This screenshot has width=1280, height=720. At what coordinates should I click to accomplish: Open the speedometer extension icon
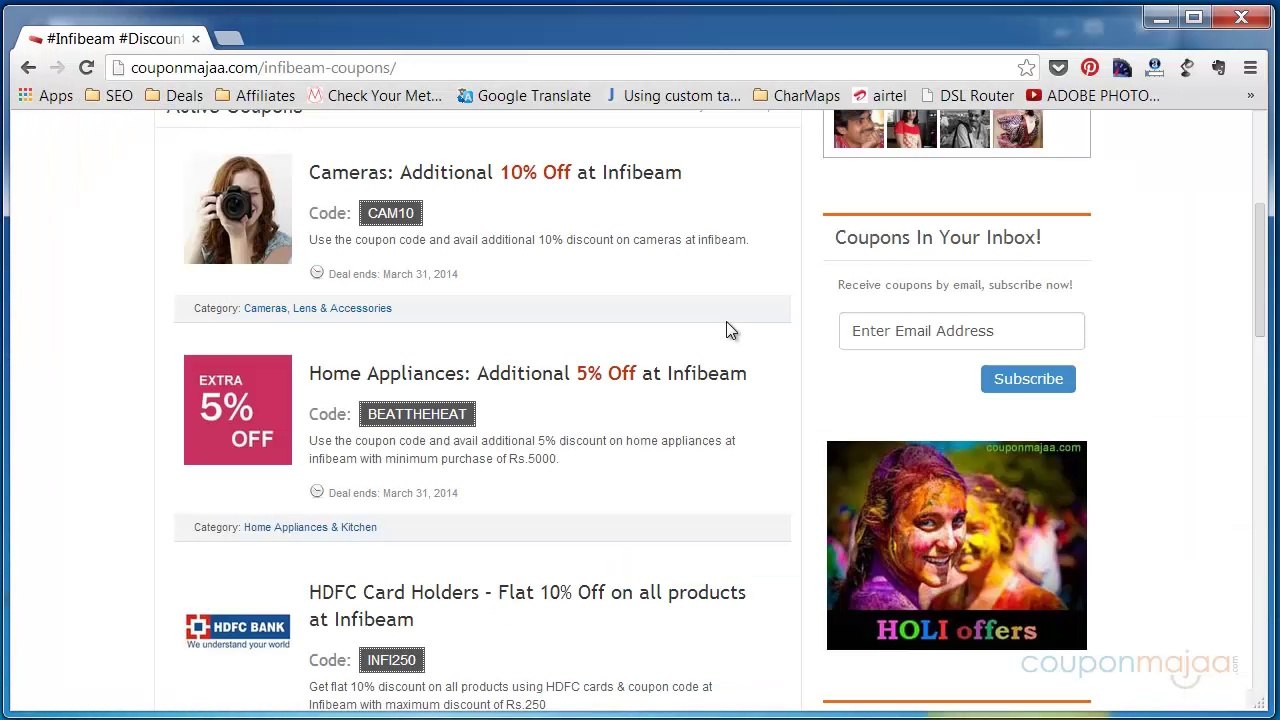(1122, 68)
